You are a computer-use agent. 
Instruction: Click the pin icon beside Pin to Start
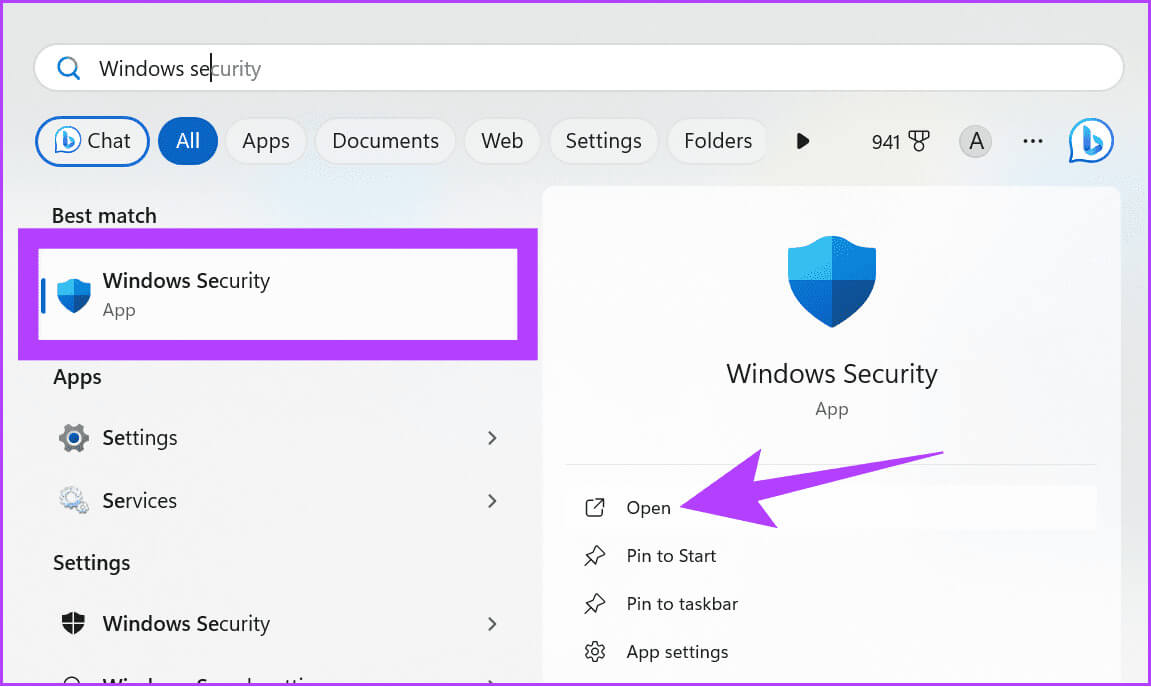coord(595,556)
